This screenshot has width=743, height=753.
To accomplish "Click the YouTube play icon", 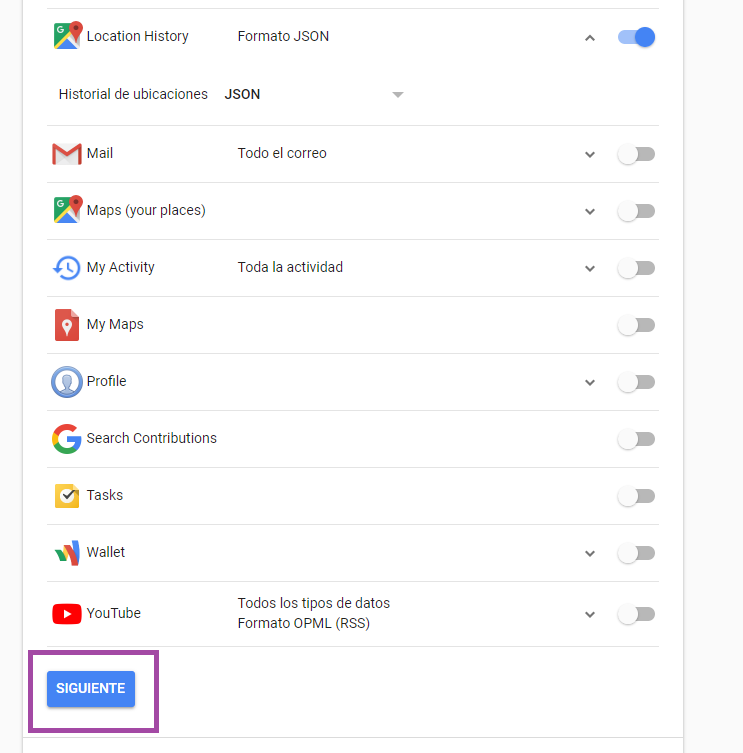I will pyautogui.click(x=67, y=614).
